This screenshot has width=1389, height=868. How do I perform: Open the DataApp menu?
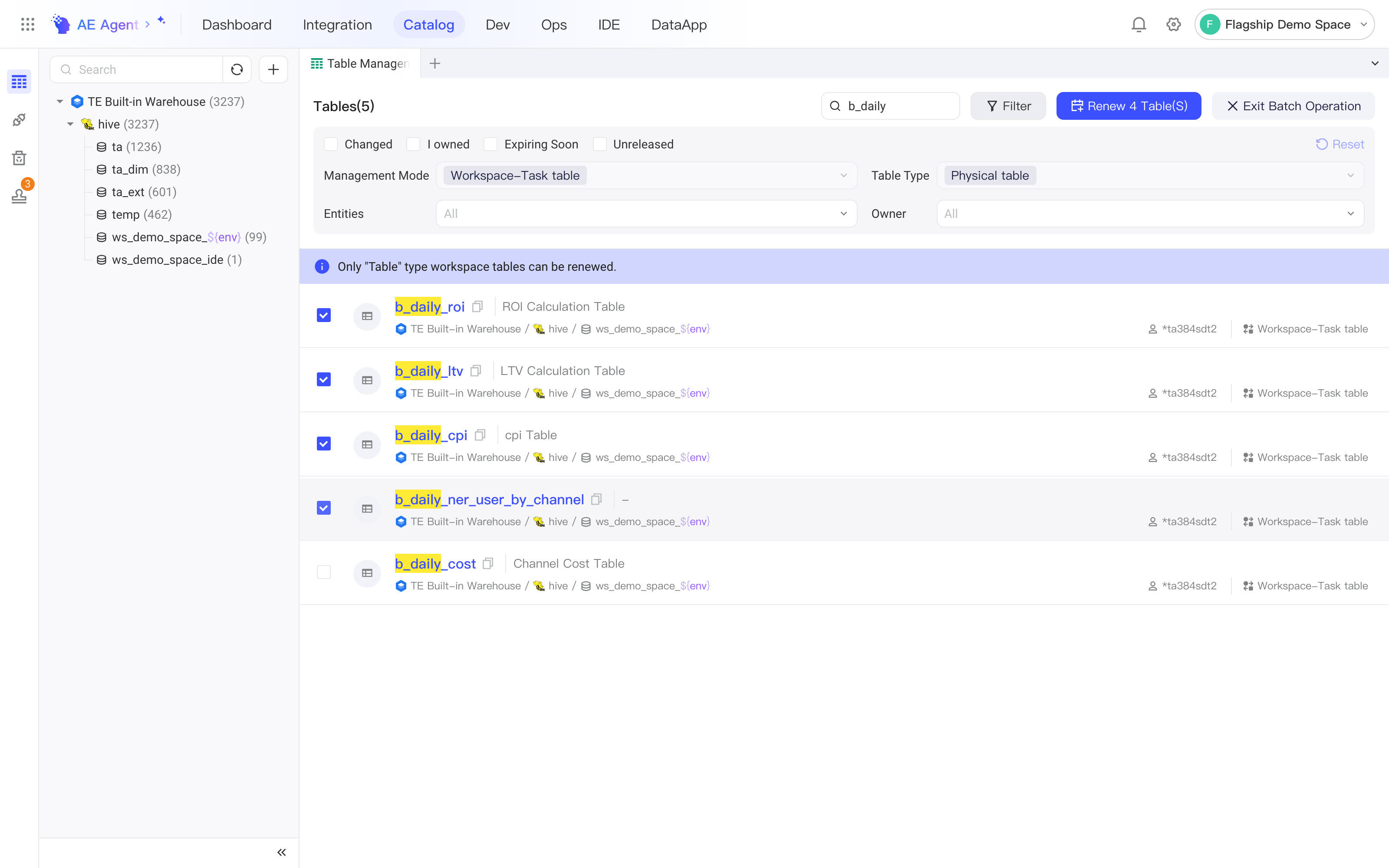[679, 24]
